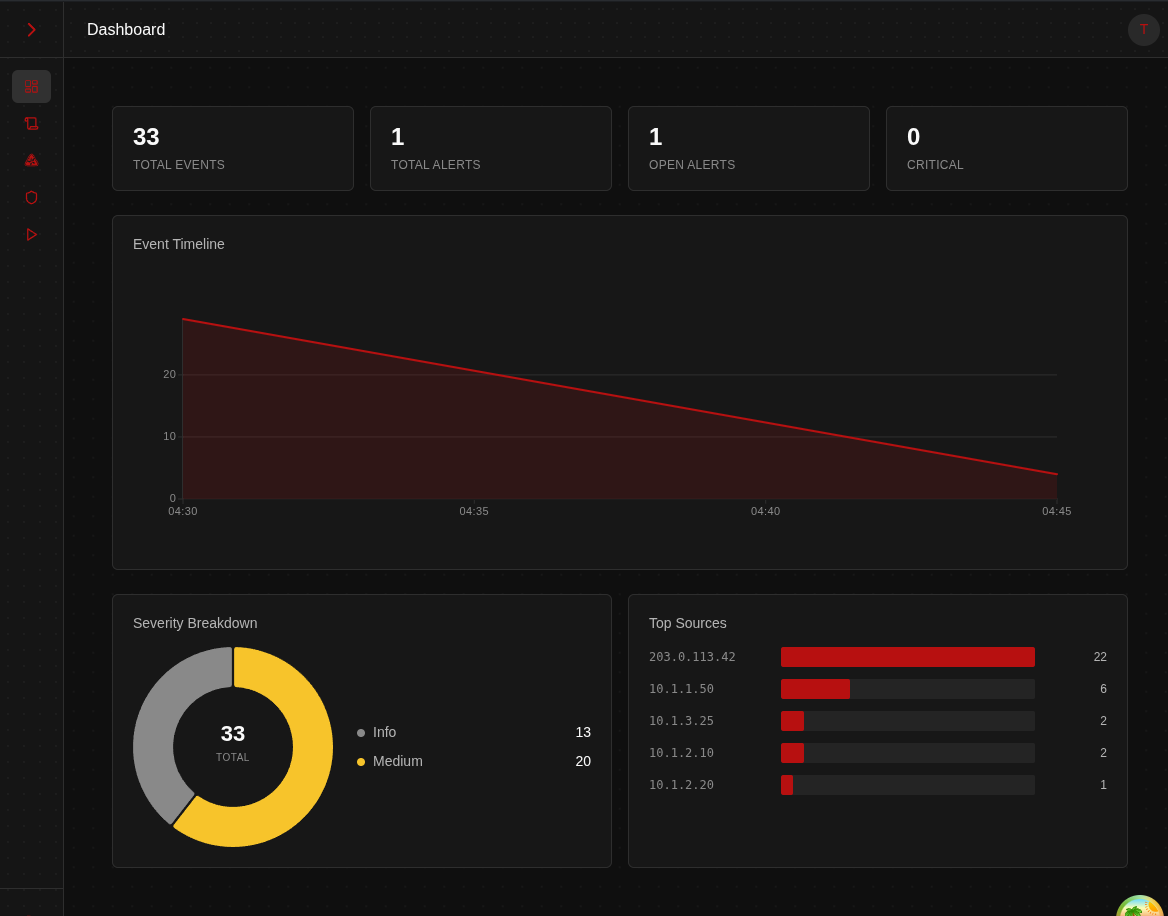
Task: Click the Info count 13
Action: pyautogui.click(x=583, y=733)
